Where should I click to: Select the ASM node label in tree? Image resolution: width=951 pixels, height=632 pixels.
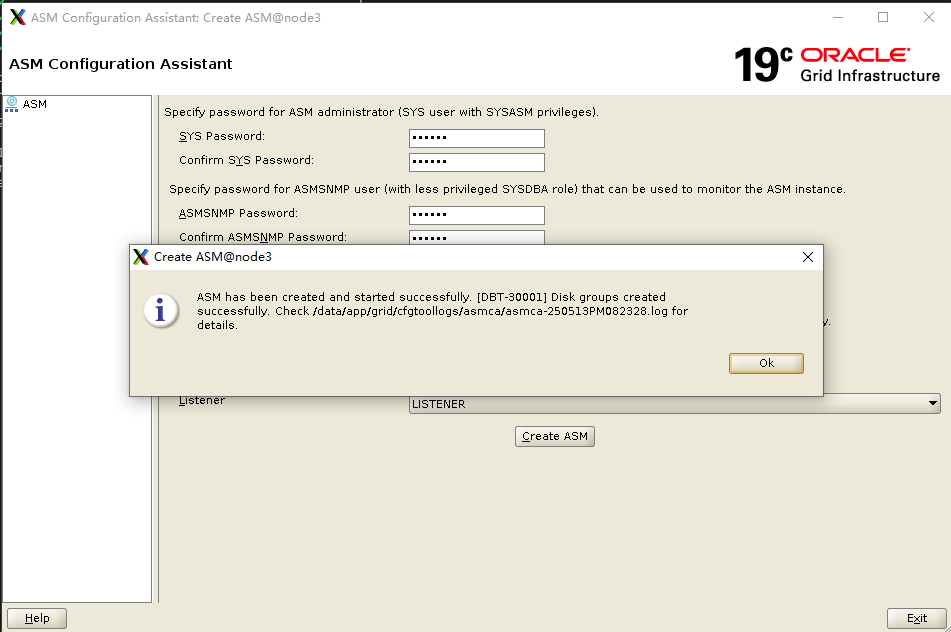tap(35, 104)
